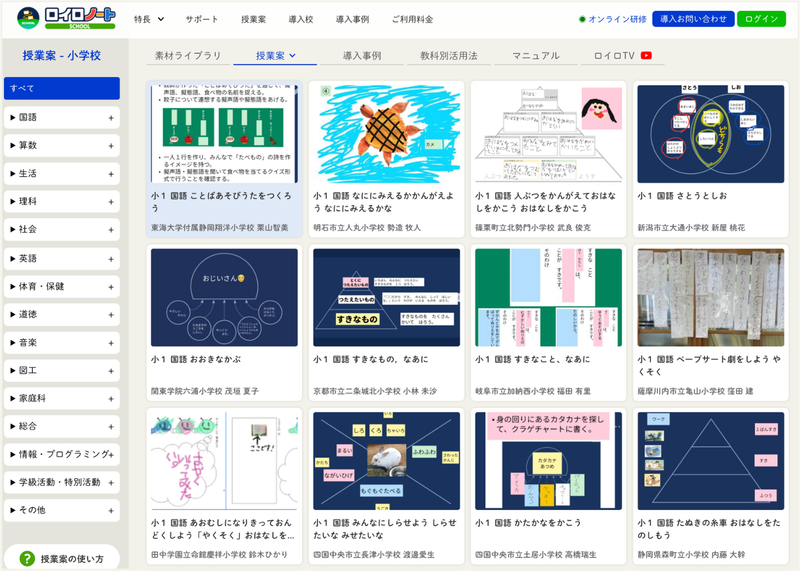Switch to the 素材ライブラリ tab
Image resolution: width=800 pixels, height=571 pixels.
pos(188,56)
